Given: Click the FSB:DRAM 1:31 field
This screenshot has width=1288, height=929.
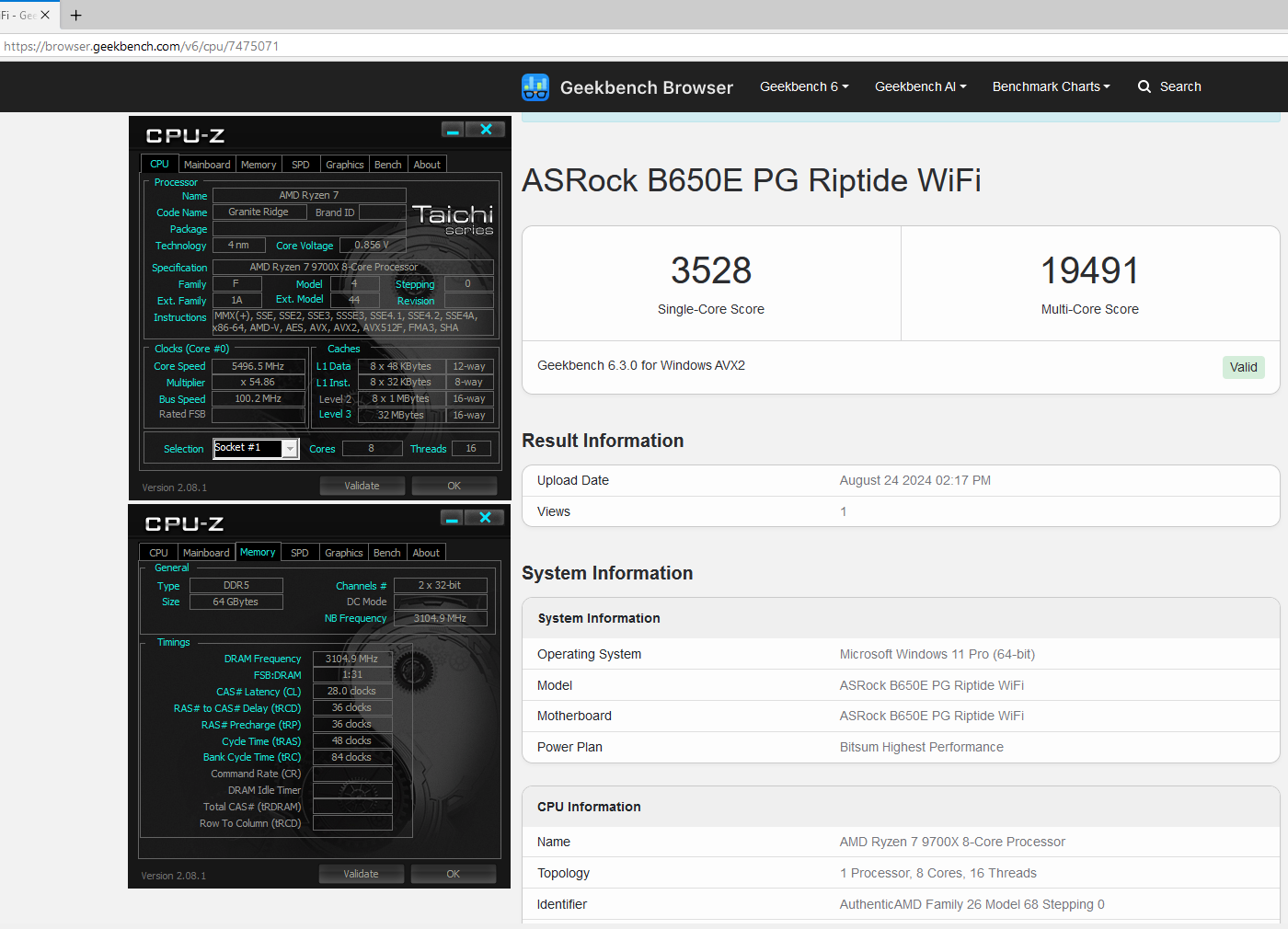Looking at the screenshot, I should [352, 674].
